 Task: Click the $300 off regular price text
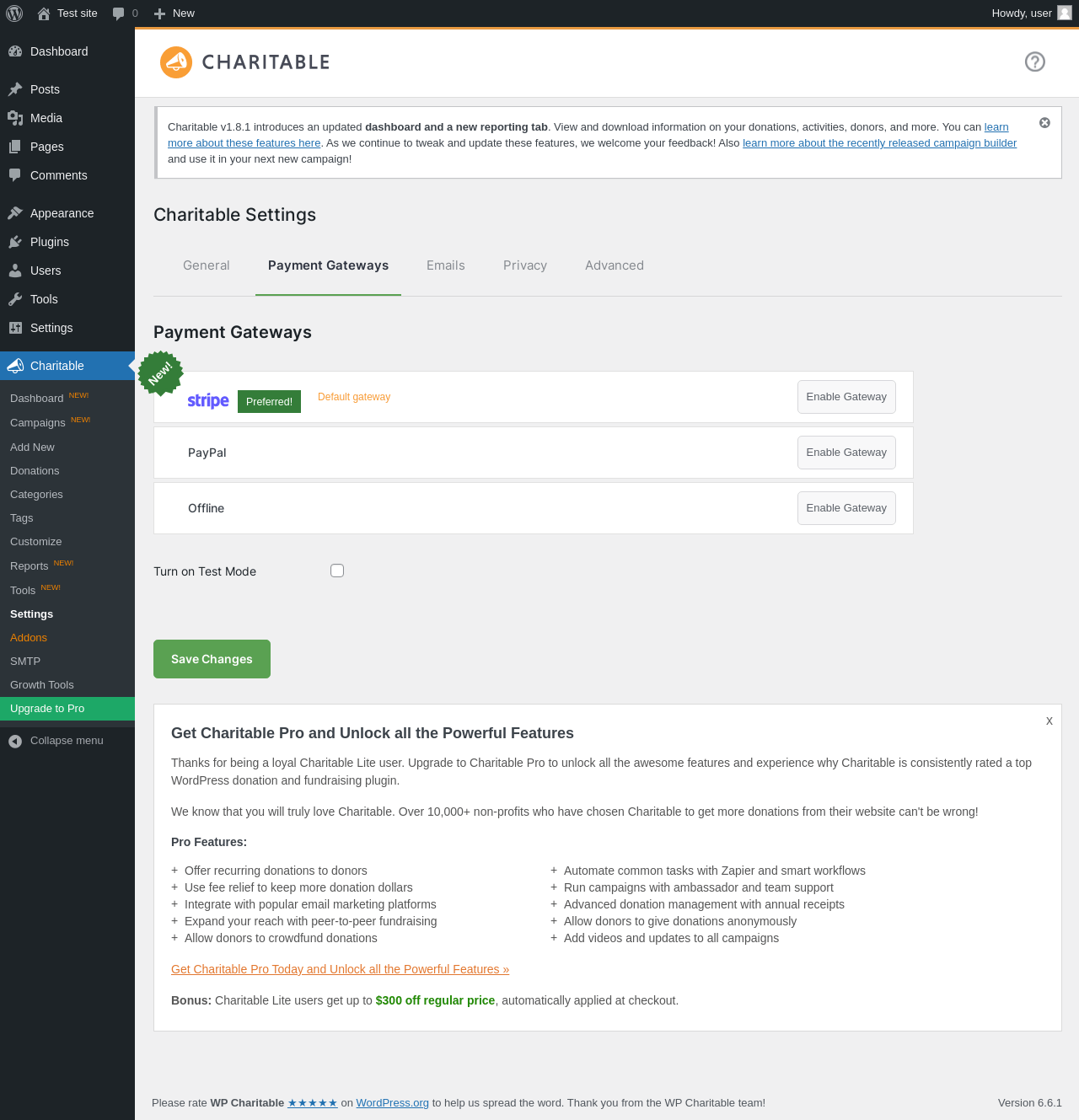(435, 1000)
